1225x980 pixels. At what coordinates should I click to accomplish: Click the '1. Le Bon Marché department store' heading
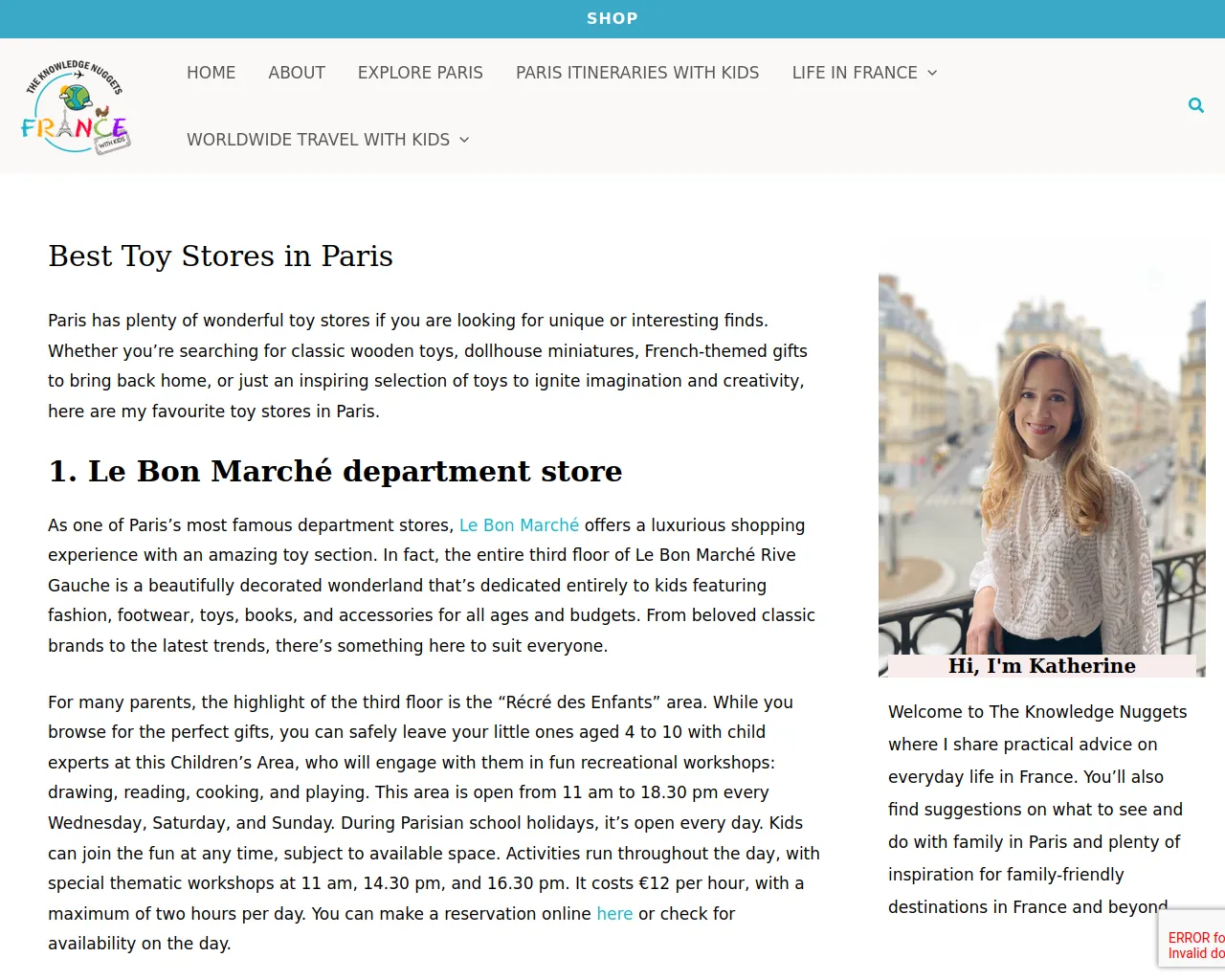(335, 472)
